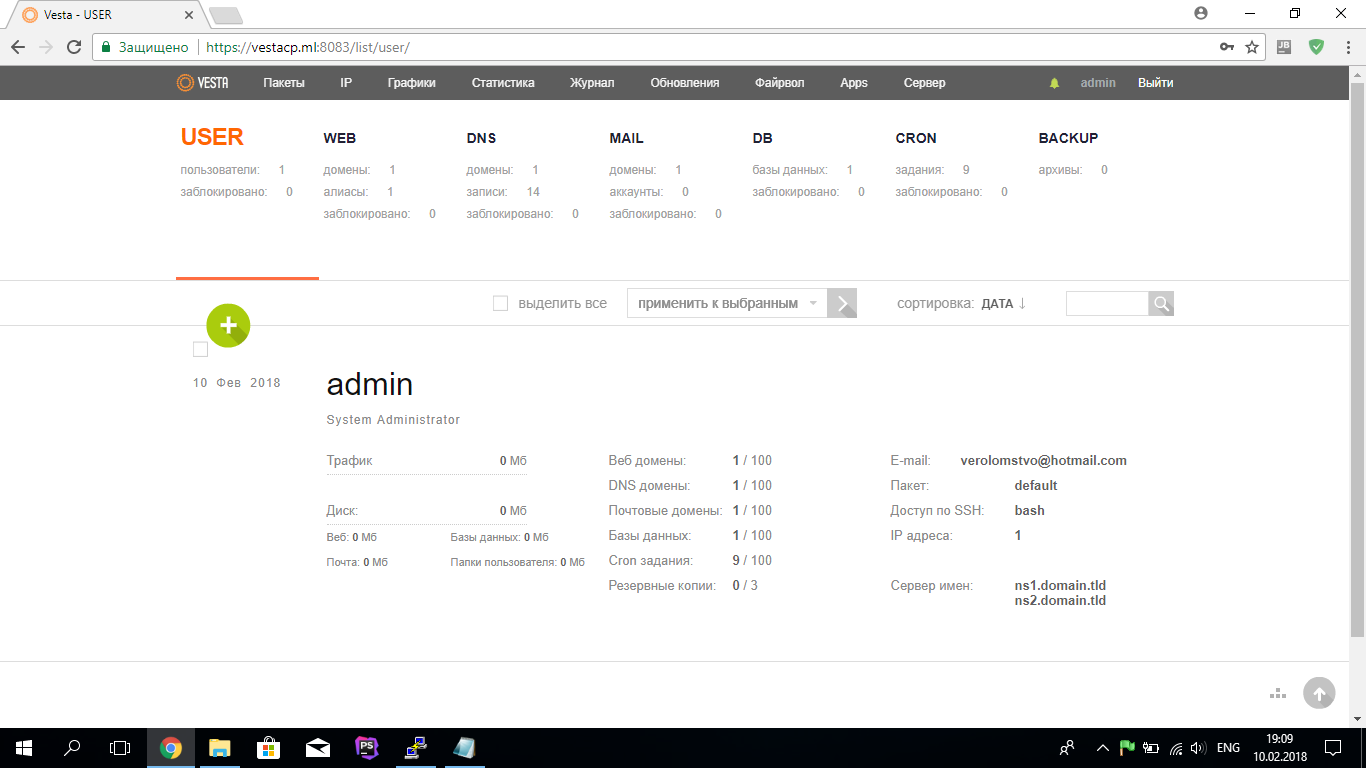Click the green plus add user button
This screenshot has height=768, width=1366.
(228, 325)
